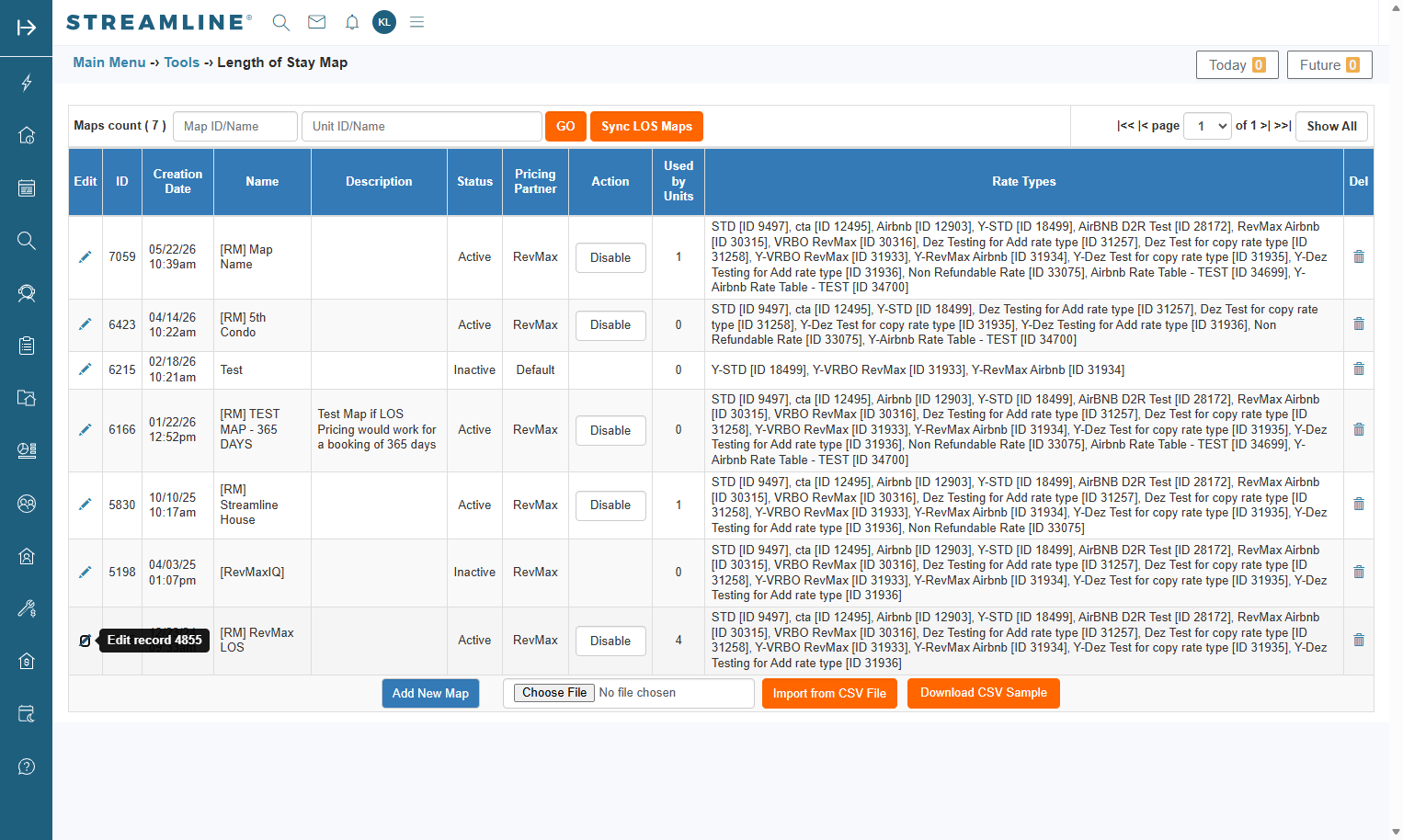
Task: Click the people group sidebar icon
Action: point(27,504)
